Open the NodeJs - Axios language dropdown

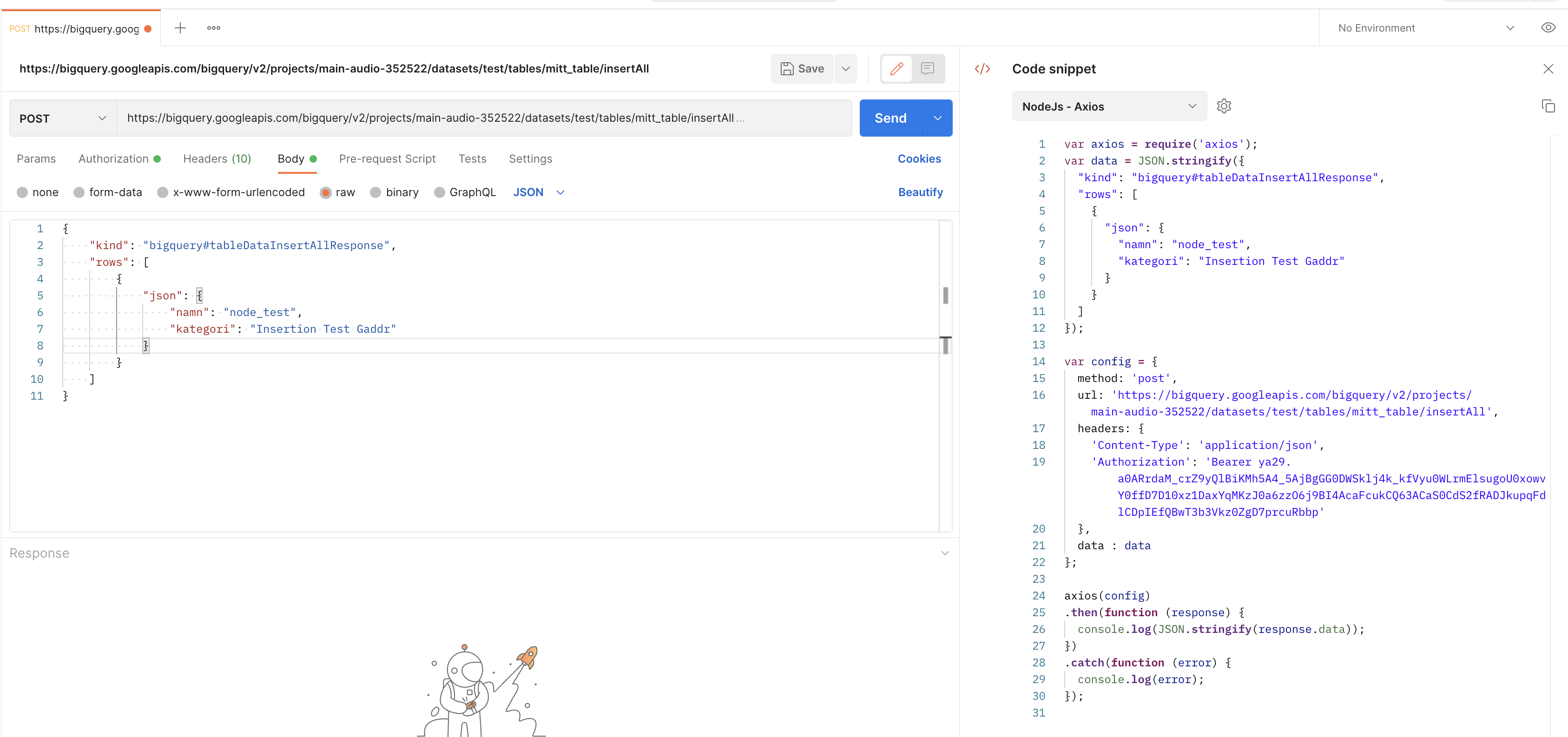pyautogui.click(x=1108, y=106)
